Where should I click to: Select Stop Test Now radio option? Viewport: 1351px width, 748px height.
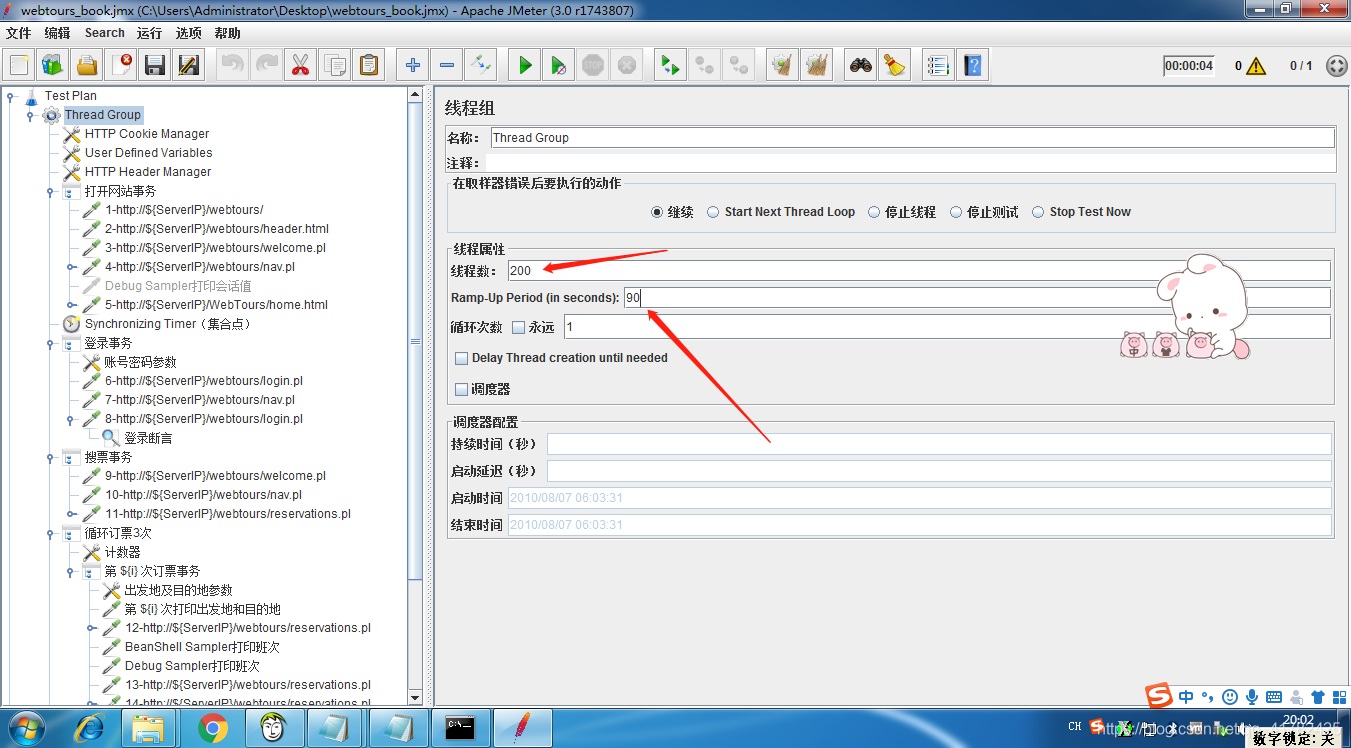tap(1038, 212)
